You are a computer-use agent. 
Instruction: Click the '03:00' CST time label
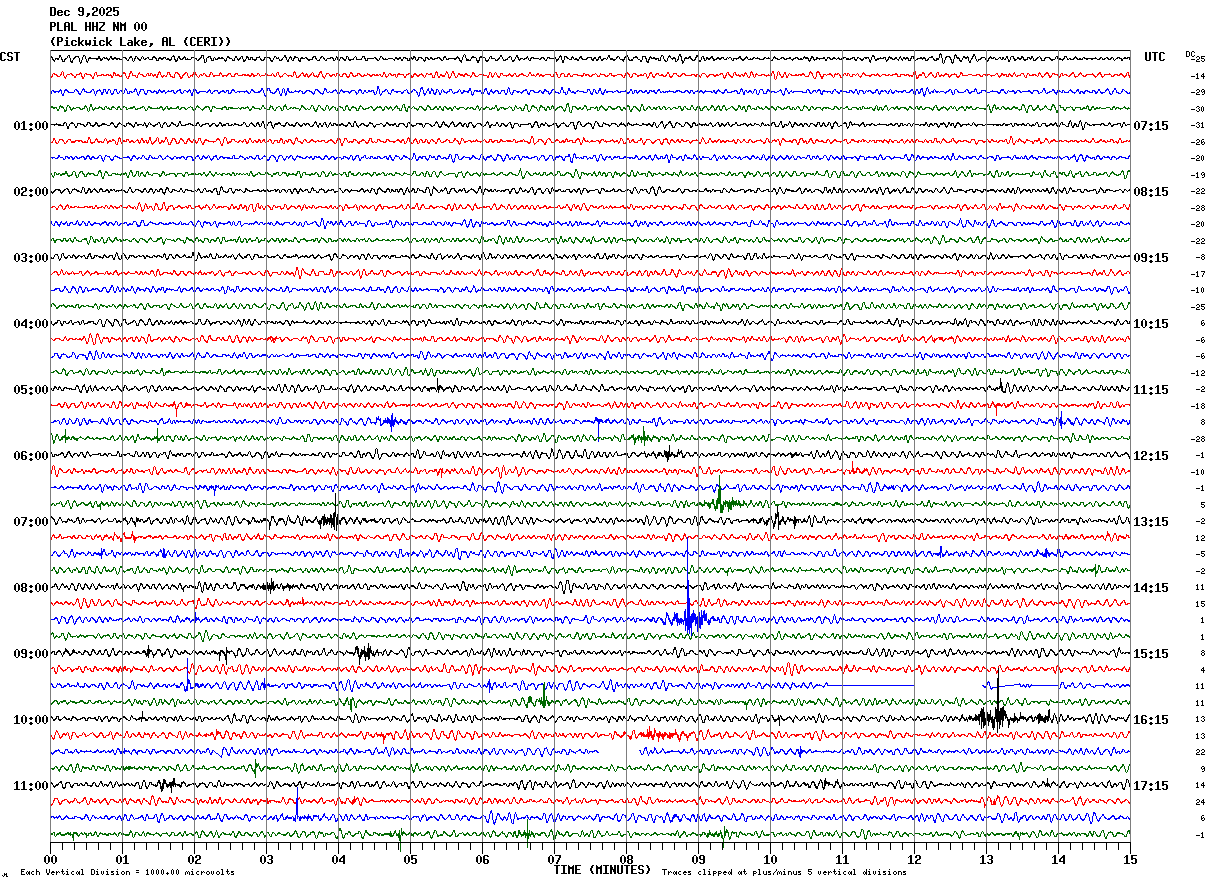point(31,258)
